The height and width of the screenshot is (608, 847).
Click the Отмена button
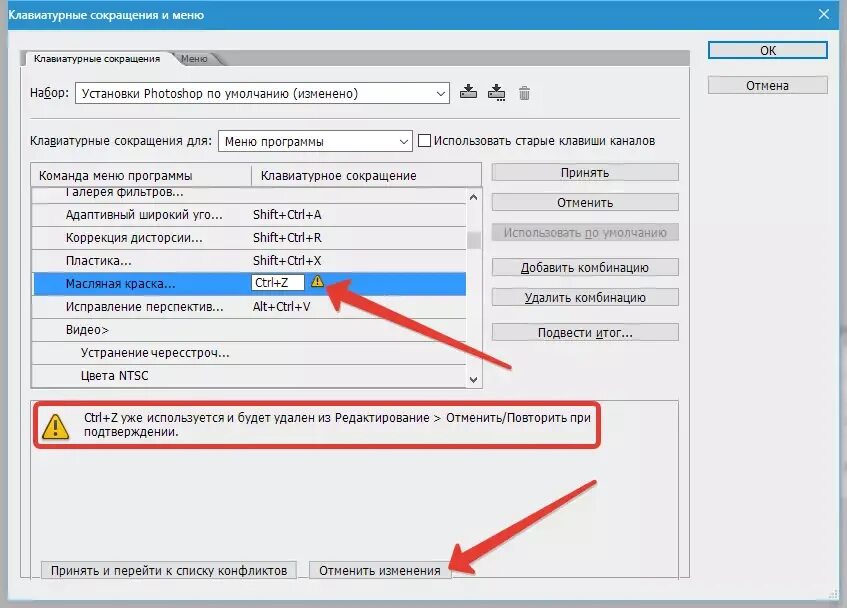click(768, 85)
